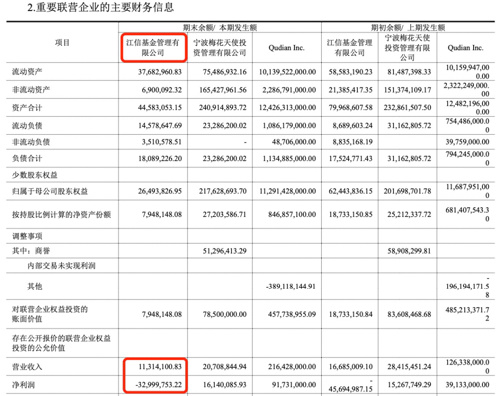Screen dimensions: 500x396
Task: Click the Qudian Inc. header under 期末余额
Action: click(286, 48)
